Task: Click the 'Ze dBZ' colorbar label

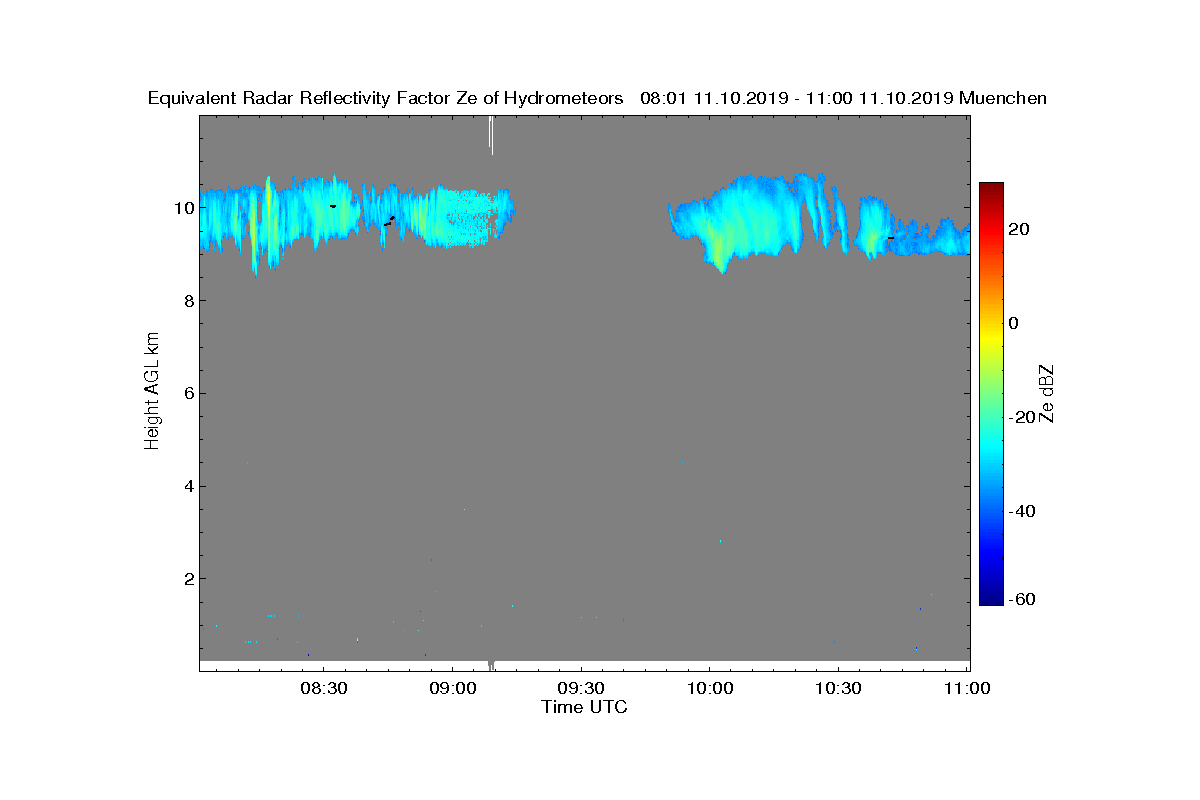Action: coord(1048,393)
